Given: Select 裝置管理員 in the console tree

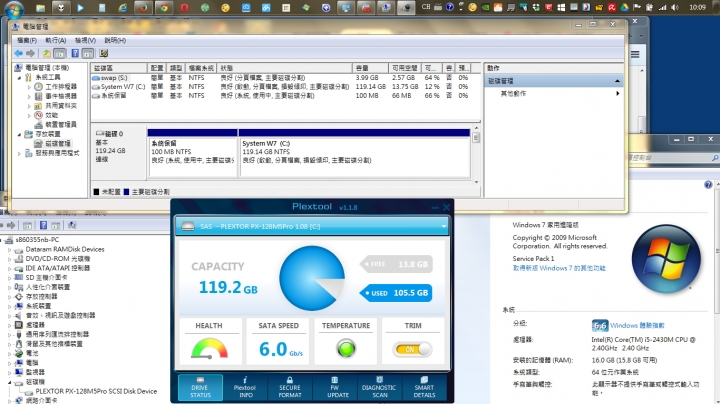Looking at the screenshot, I should 61,124.
